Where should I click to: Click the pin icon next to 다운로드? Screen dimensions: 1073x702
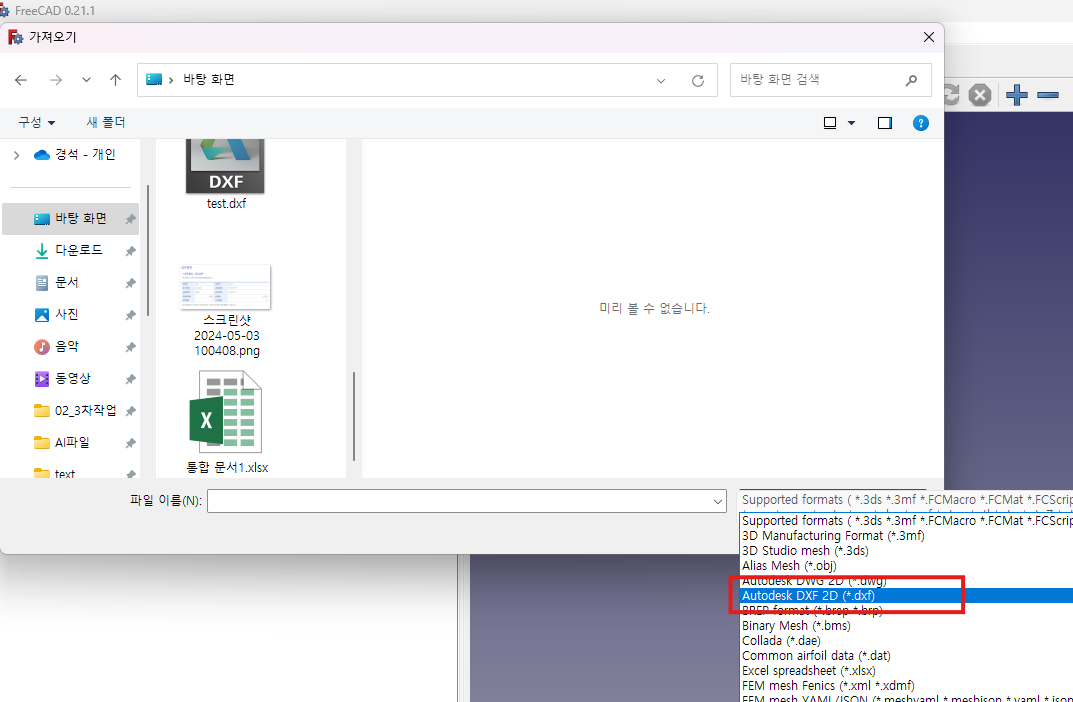tap(130, 251)
